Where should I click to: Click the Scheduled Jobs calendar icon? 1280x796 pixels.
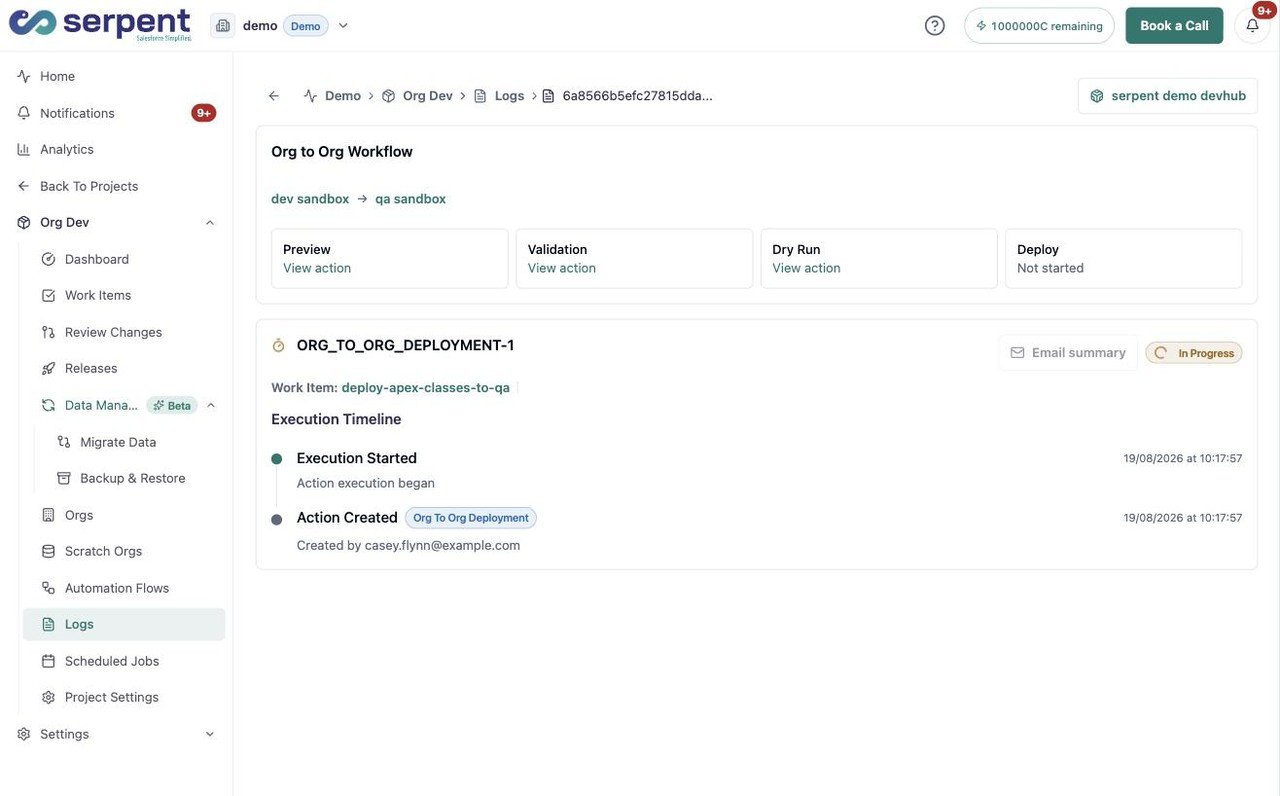click(48, 661)
